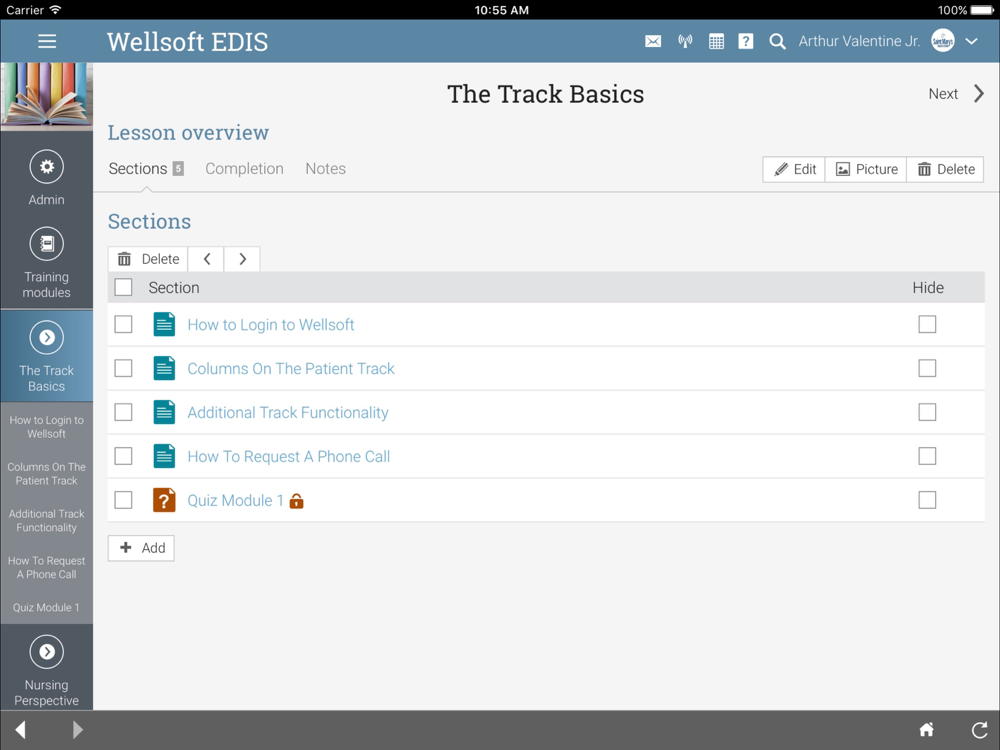Click the Picture button
The width and height of the screenshot is (1000, 750).
(x=866, y=169)
